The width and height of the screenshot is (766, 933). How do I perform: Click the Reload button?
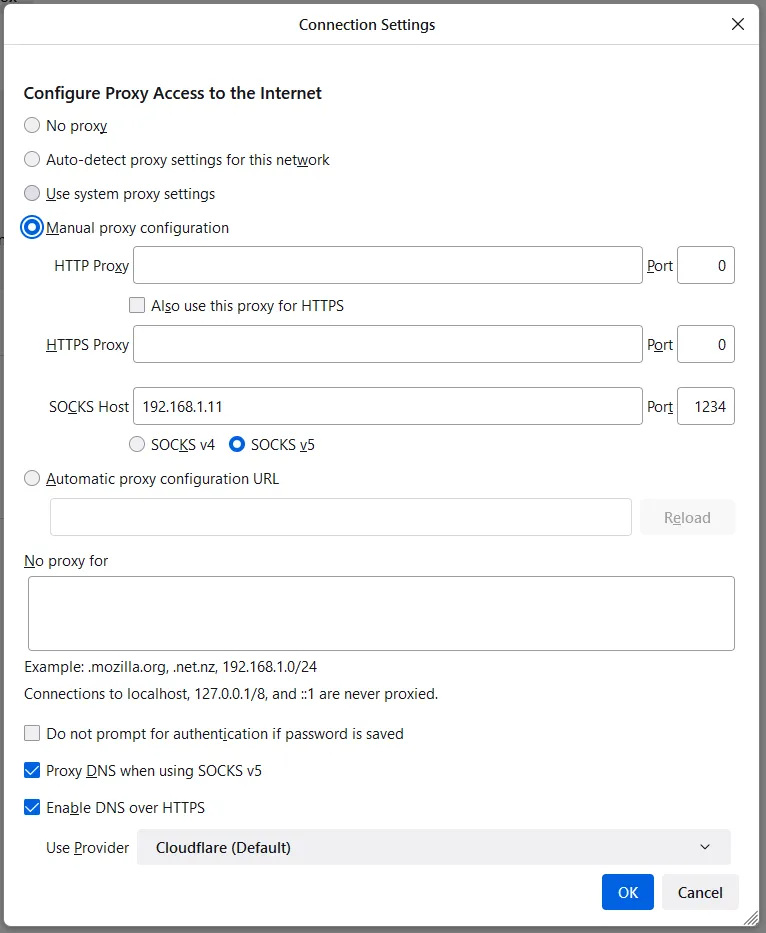[687, 517]
